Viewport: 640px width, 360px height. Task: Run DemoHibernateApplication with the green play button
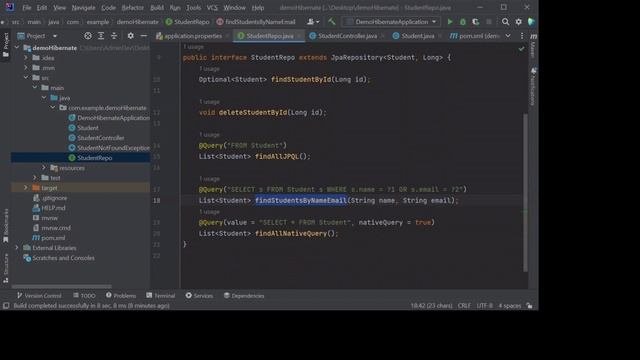[450, 22]
